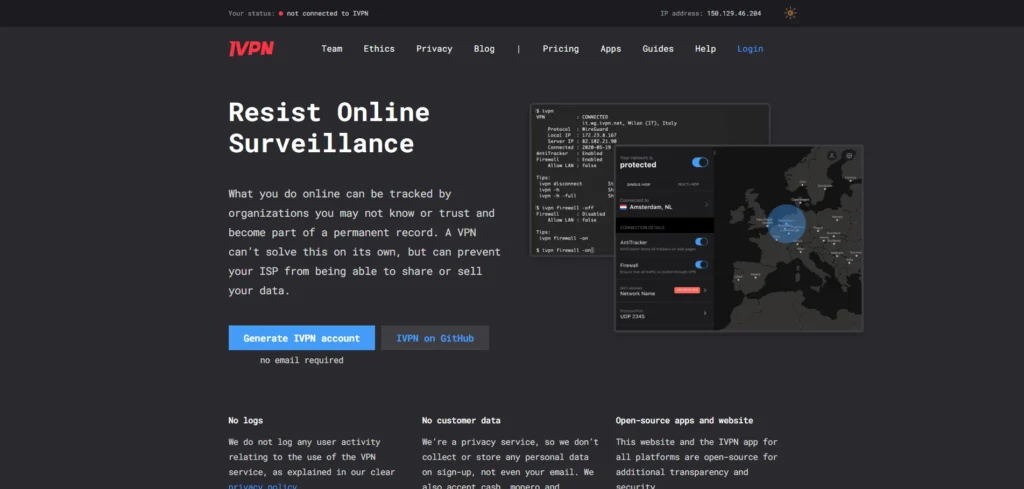Click the IVPN logo
Screen dimensions: 1024x489
click(x=250, y=48)
